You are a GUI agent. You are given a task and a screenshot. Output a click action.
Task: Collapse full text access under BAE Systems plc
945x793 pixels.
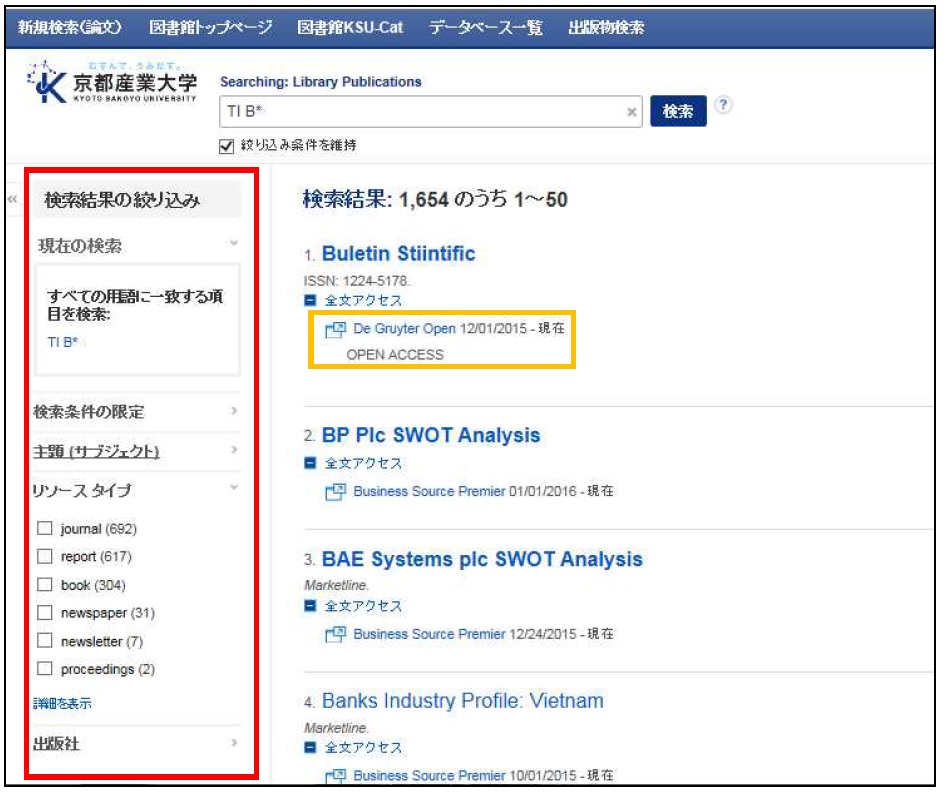coord(310,606)
